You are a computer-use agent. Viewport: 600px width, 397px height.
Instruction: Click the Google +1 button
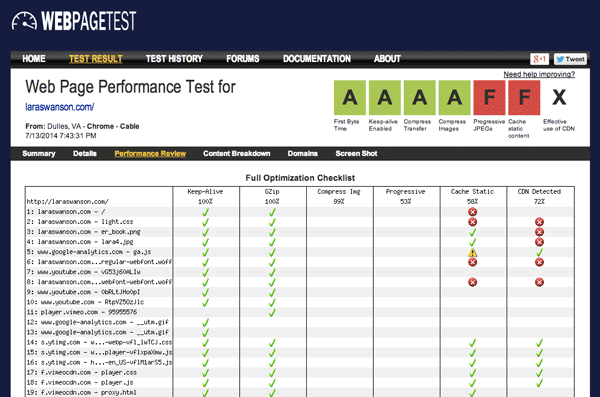(540, 59)
